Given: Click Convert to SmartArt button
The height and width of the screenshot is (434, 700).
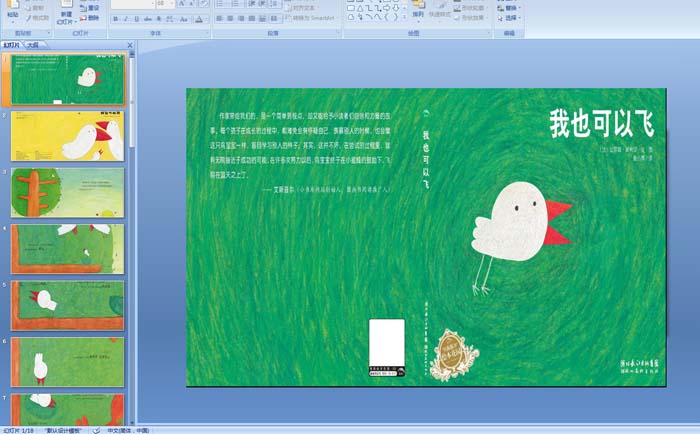Looking at the screenshot, I should tap(310, 18).
